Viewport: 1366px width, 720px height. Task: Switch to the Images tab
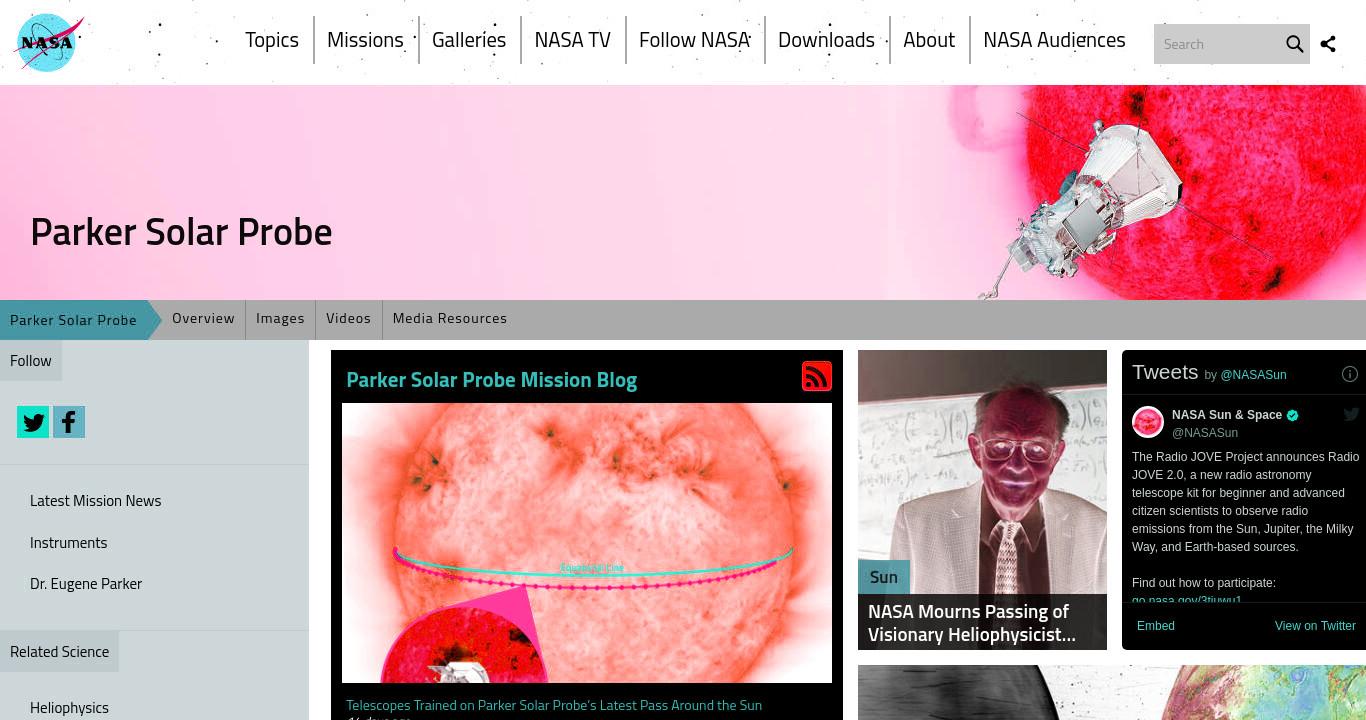point(280,318)
